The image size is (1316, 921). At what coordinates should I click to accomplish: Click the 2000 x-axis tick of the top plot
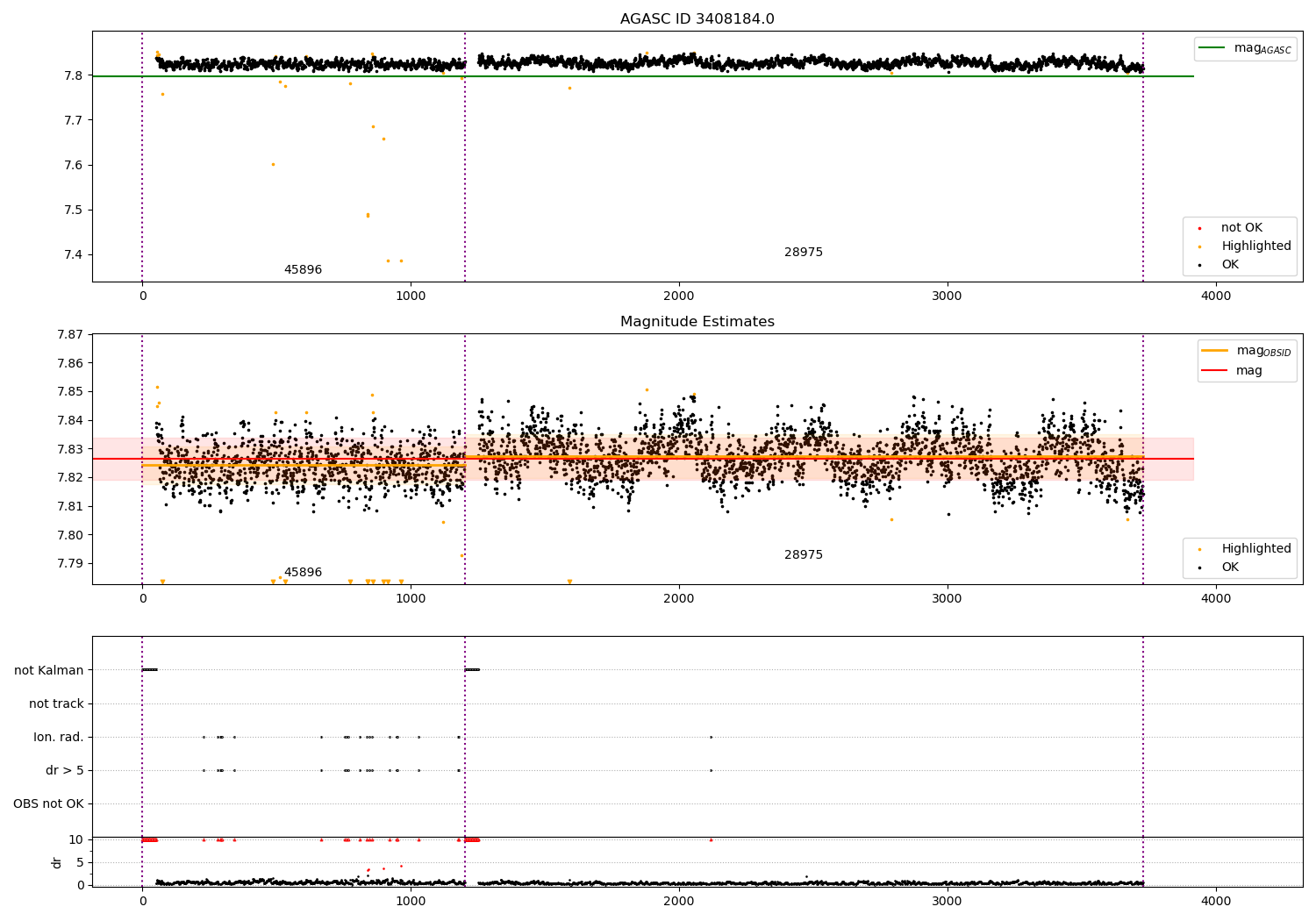[x=679, y=296]
